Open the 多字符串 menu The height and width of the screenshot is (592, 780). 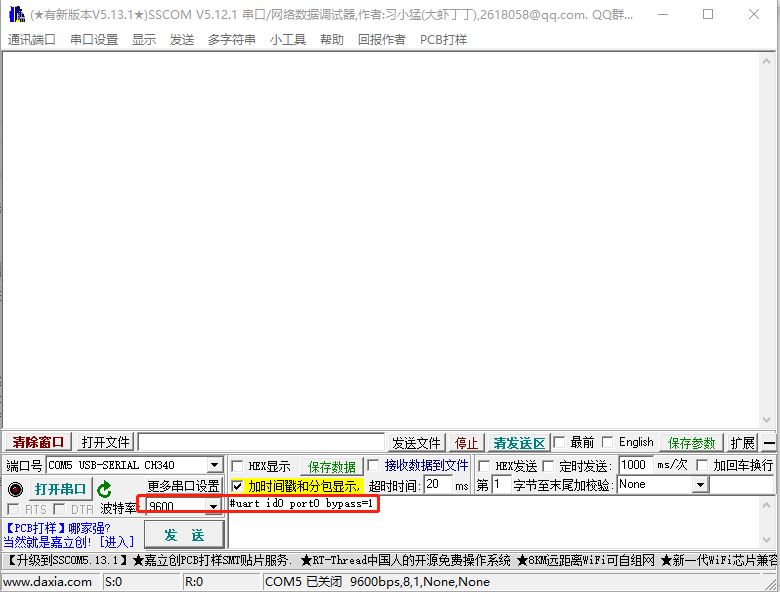pyautogui.click(x=232, y=39)
